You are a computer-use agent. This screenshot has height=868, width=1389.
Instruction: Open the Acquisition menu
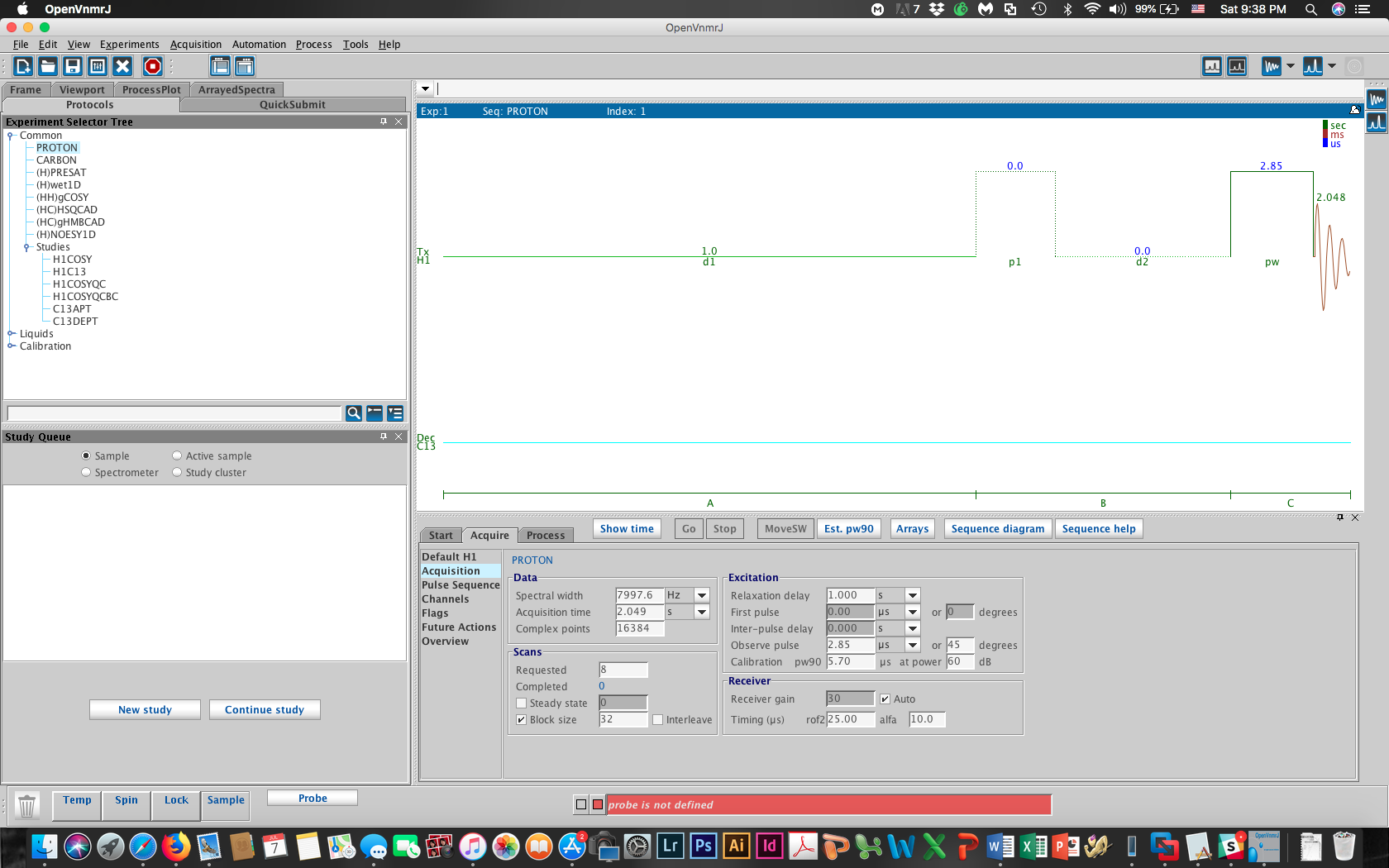pos(196,45)
